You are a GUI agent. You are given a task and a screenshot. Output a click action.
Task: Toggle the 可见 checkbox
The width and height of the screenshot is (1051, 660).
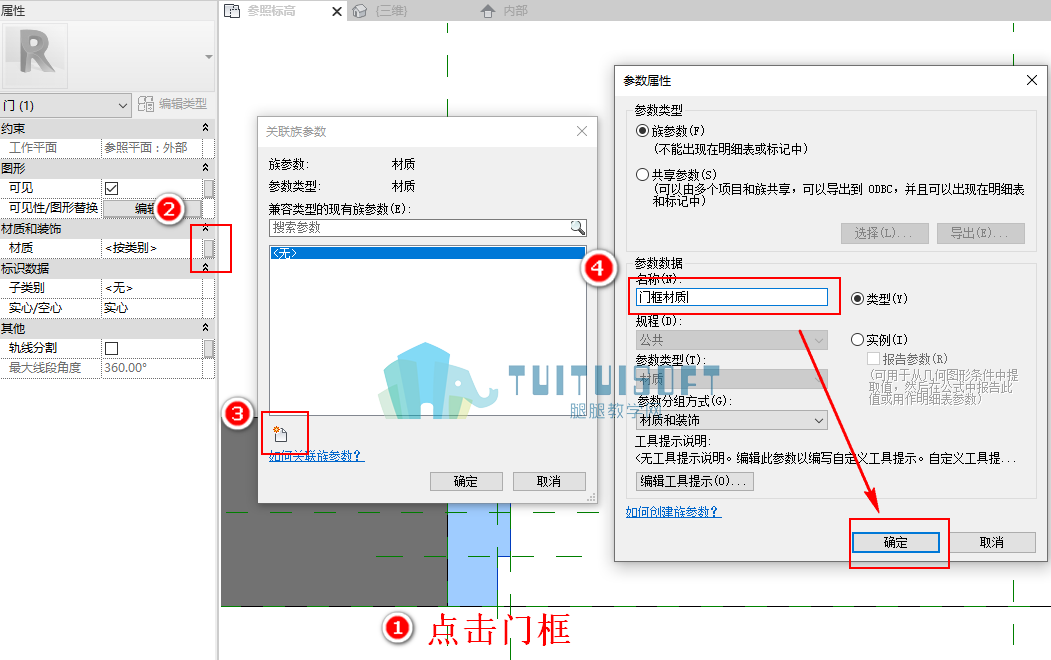pyautogui.click(x=112, y=188)
